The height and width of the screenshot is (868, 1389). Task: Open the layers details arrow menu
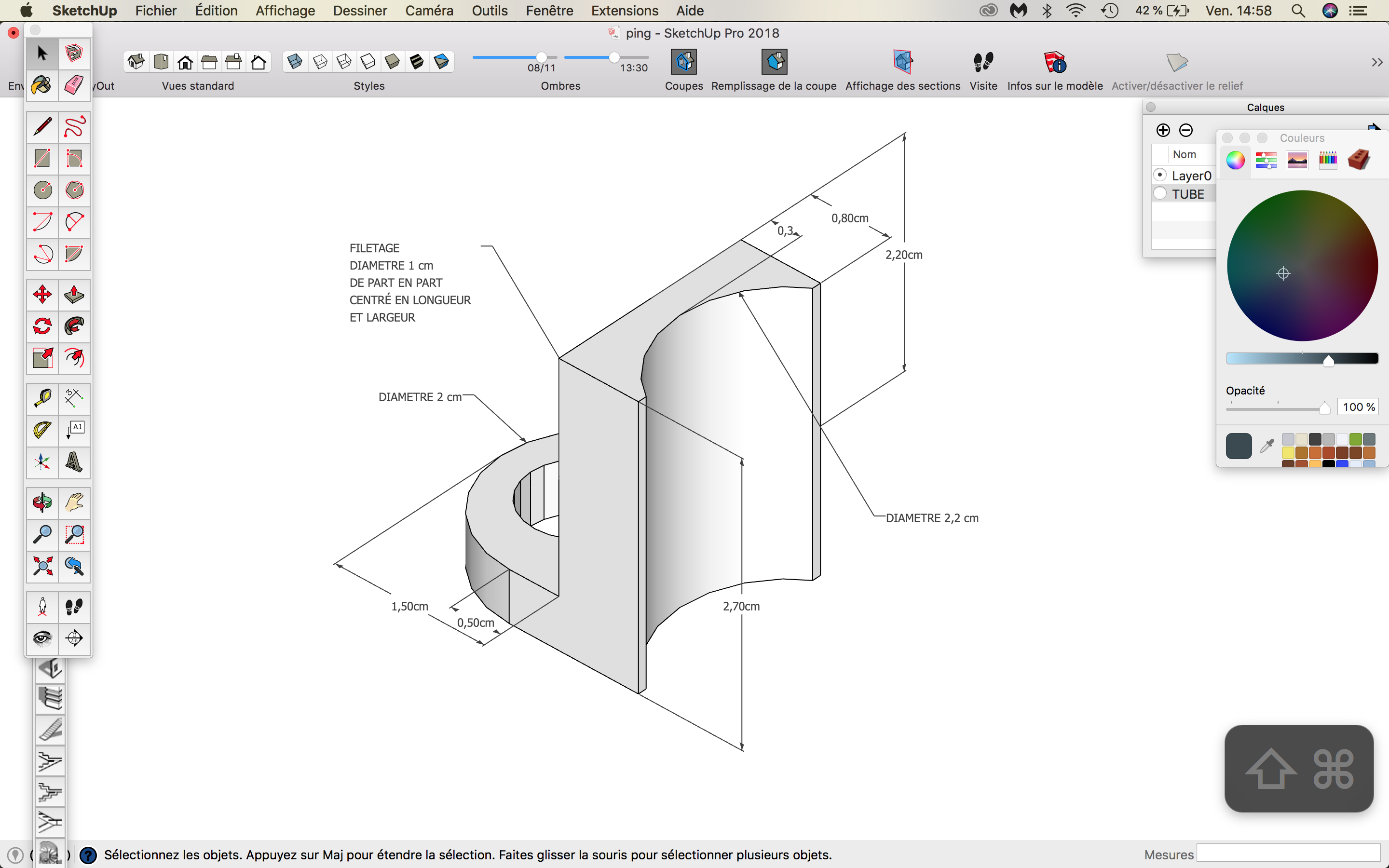1375,129
